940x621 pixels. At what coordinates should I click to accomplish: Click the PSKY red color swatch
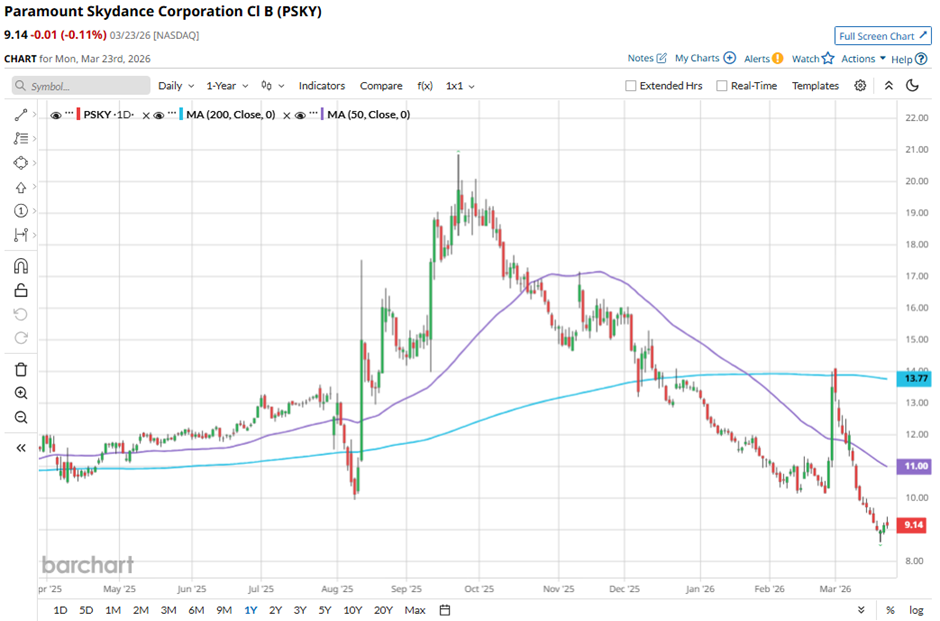pos(79,115)
